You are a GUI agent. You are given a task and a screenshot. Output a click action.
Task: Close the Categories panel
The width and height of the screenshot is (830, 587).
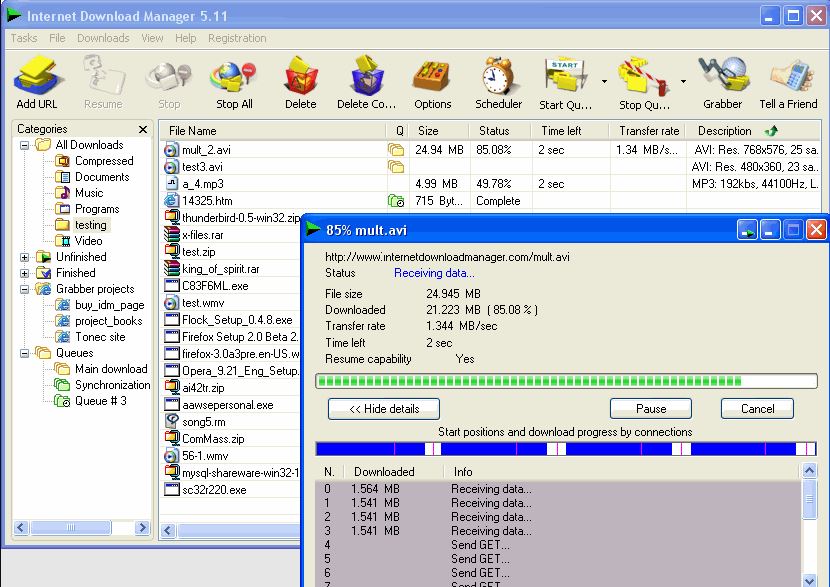point(142,129)
